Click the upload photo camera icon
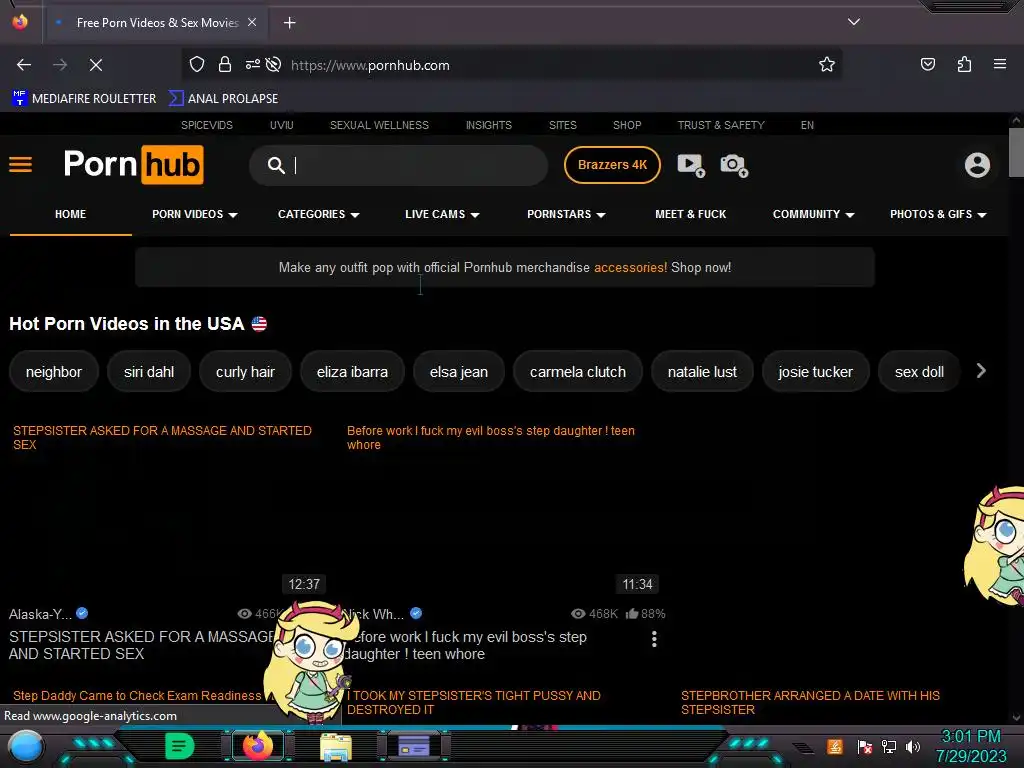 tap(734, 165)
